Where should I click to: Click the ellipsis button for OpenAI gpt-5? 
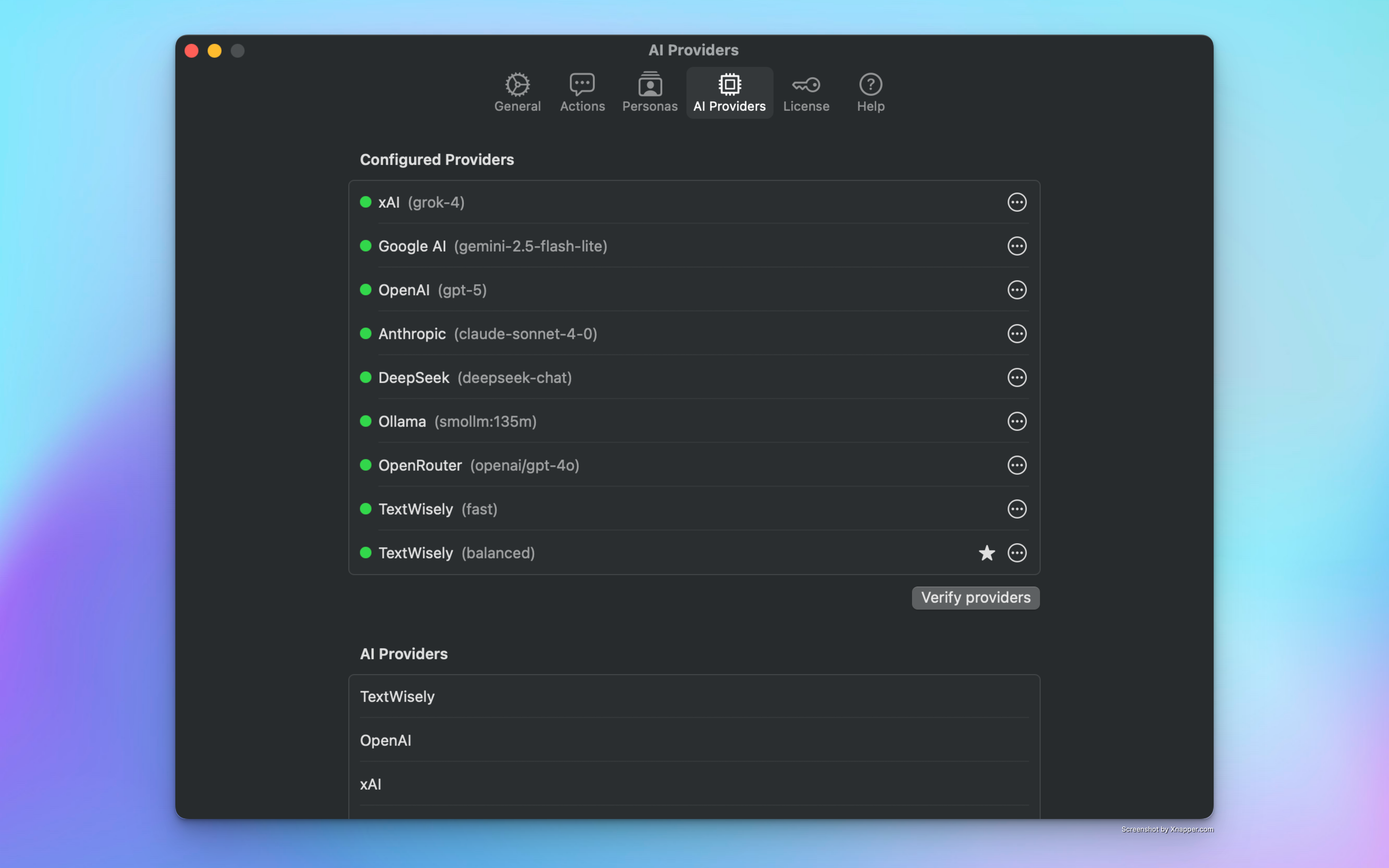pyautogui.click(x=1016, y=290)
